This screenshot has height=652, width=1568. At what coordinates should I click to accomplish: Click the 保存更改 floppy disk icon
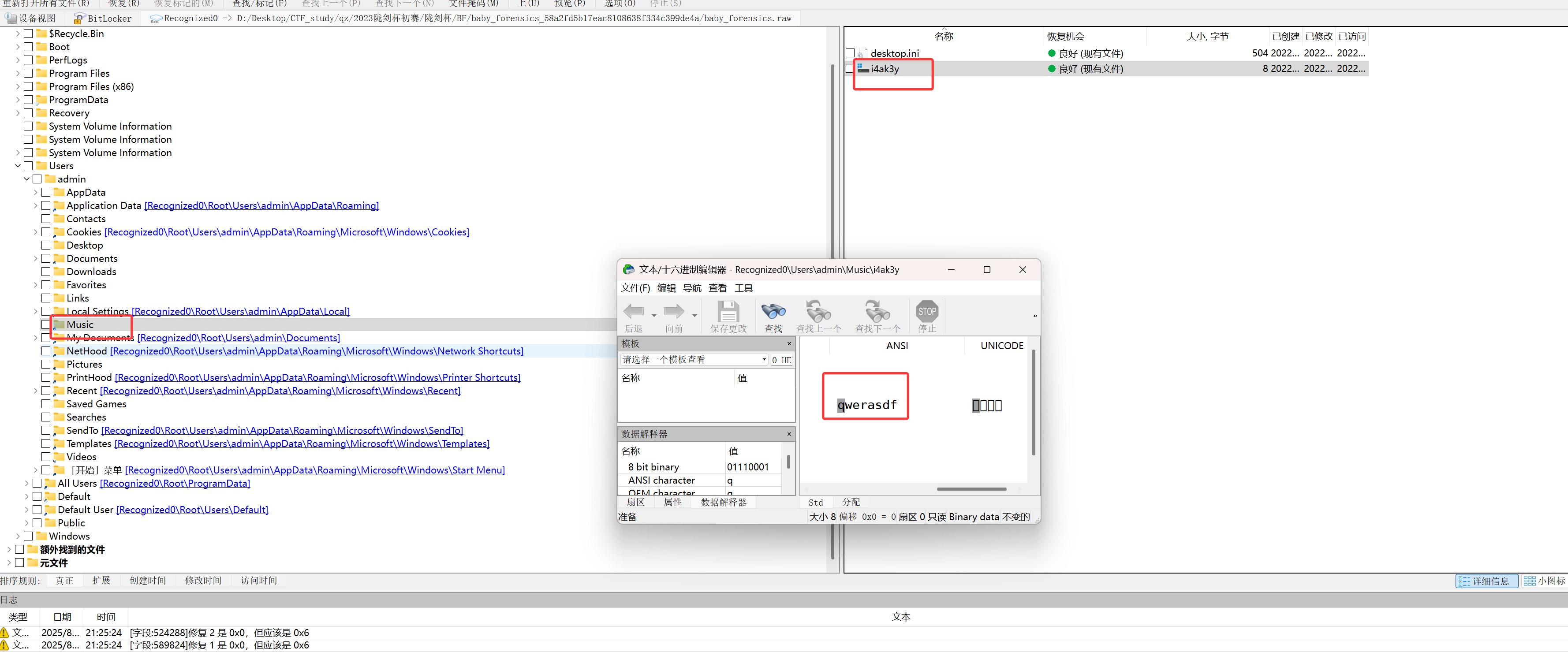pos(728,312)
